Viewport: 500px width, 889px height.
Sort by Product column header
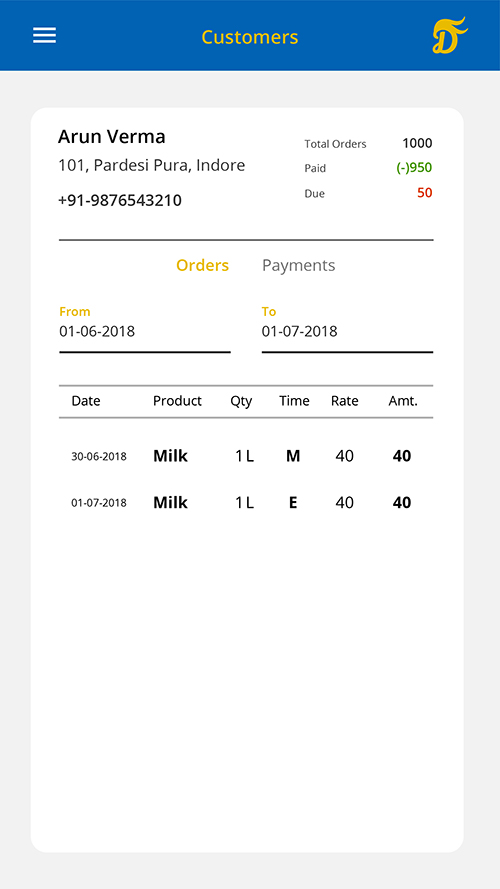177,401
